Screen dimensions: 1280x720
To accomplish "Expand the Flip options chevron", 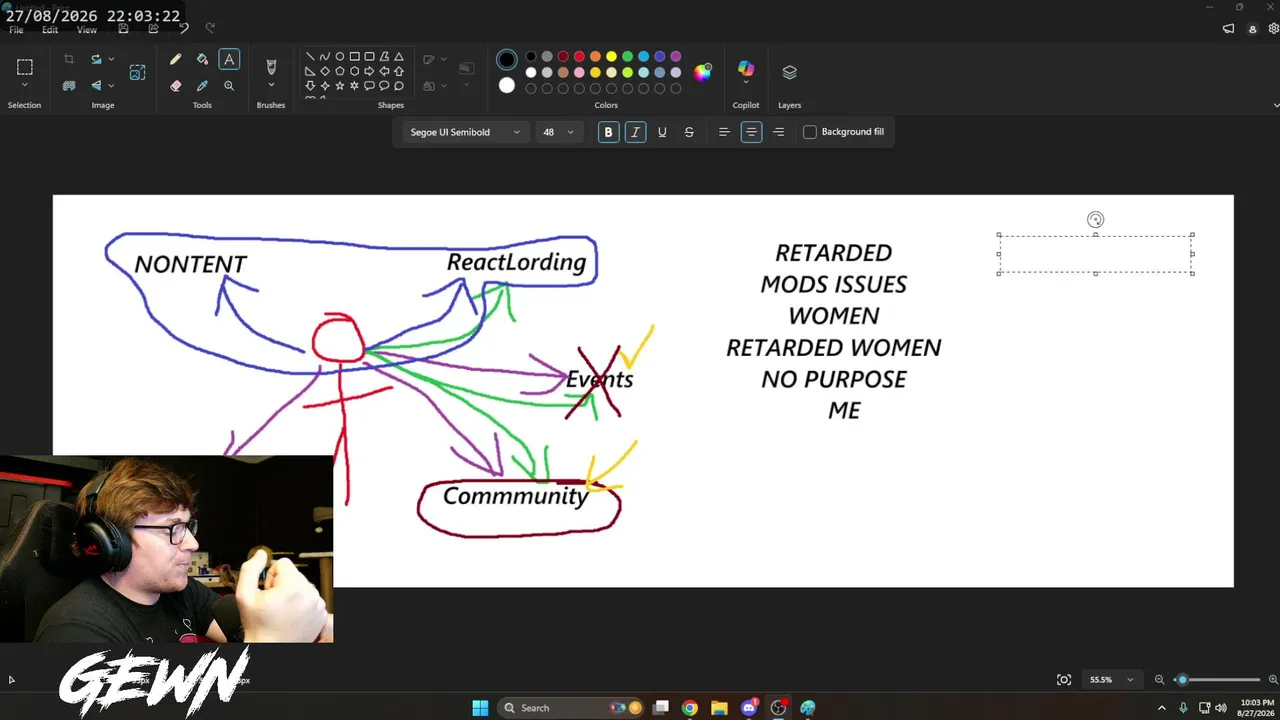I will 111,86.
